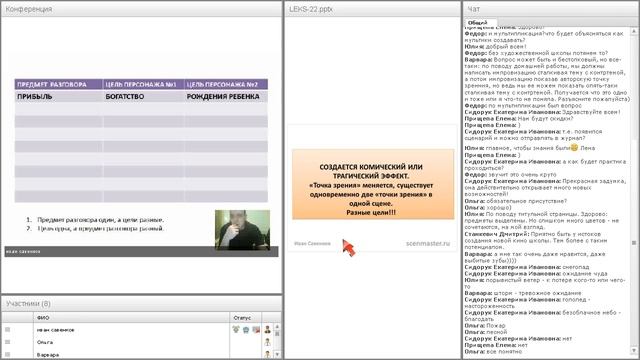Click the presenter user icon for иван савенков
The image size is (640, 360).
[267, 330]
